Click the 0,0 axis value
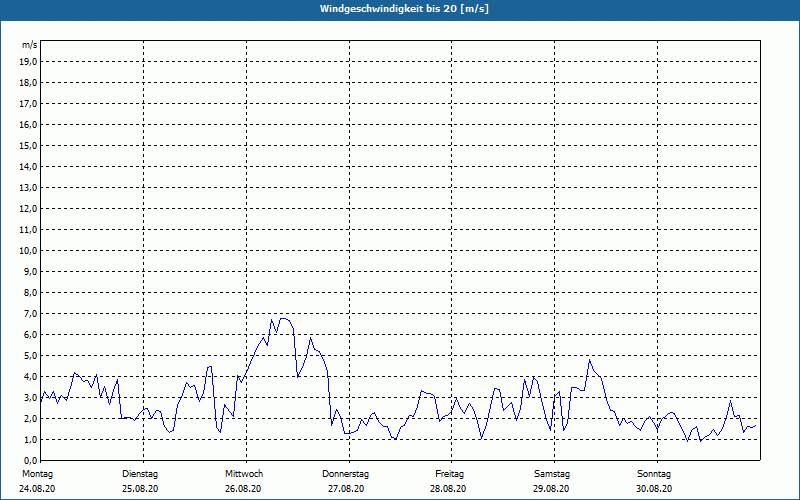 [x=29, y=461]
